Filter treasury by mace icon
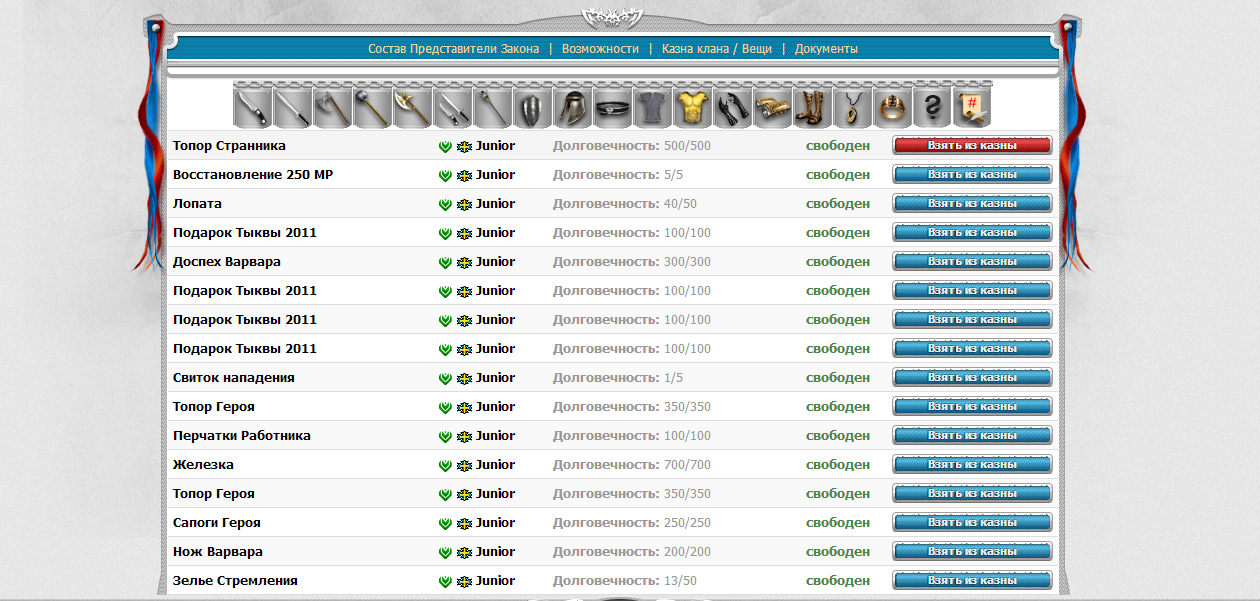This screenshot has height=601, width=1260. pos(373,106)
